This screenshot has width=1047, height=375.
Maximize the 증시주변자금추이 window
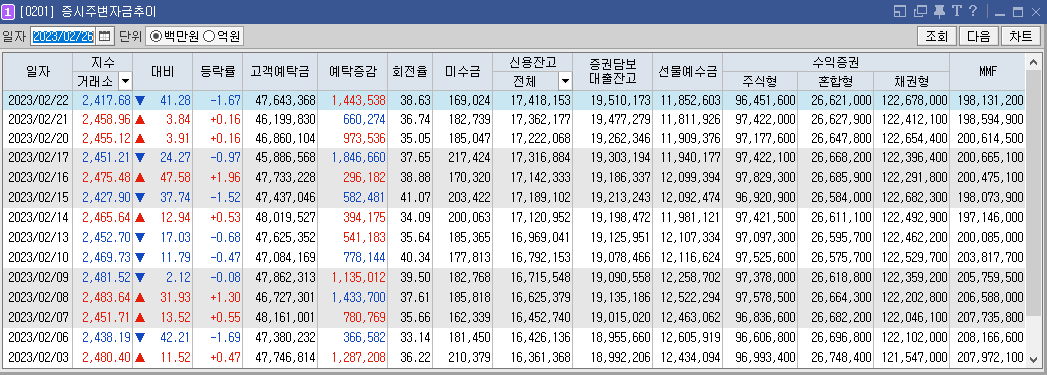pos(1018,12)
